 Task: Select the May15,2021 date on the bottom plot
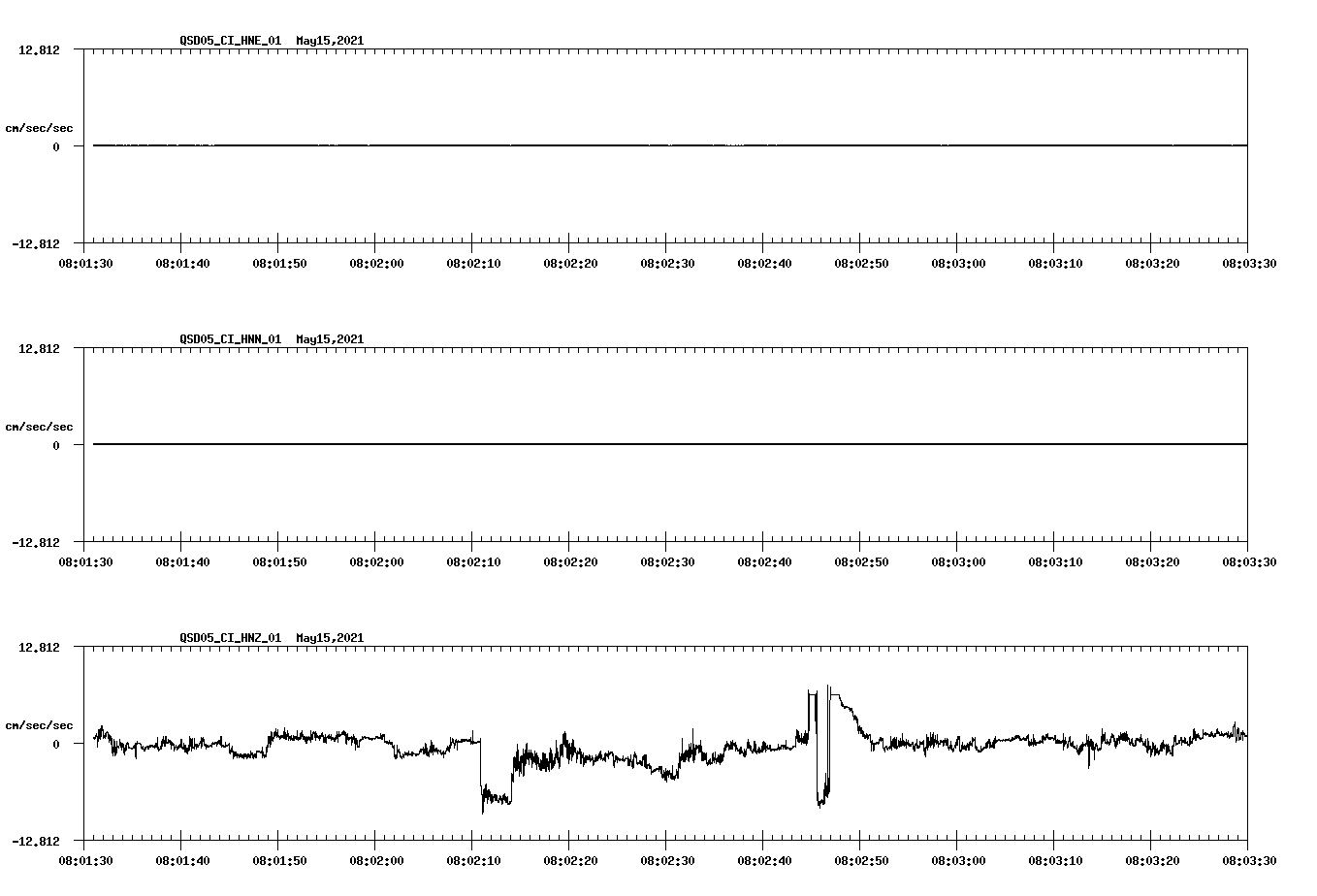click(x=330, y=638)
